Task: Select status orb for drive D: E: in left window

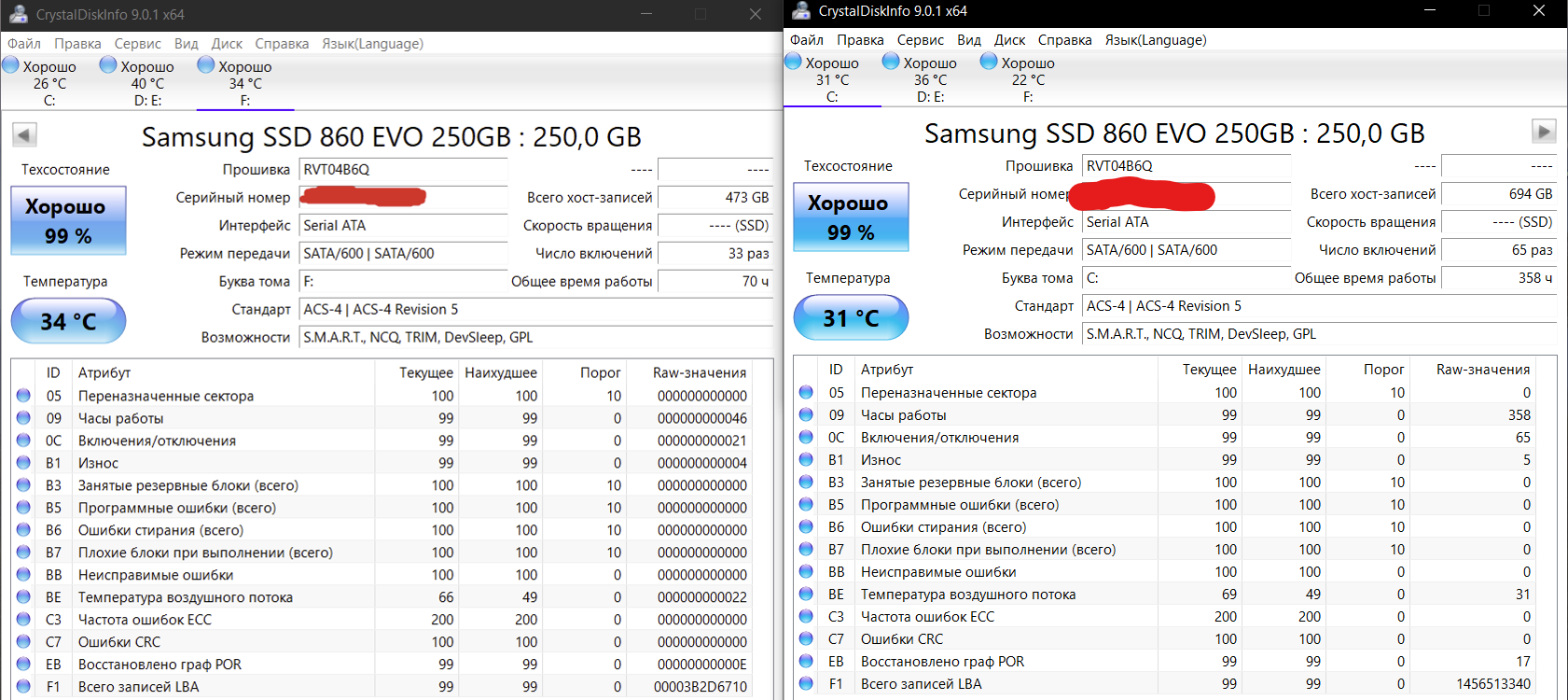Action: pos(108,65)
